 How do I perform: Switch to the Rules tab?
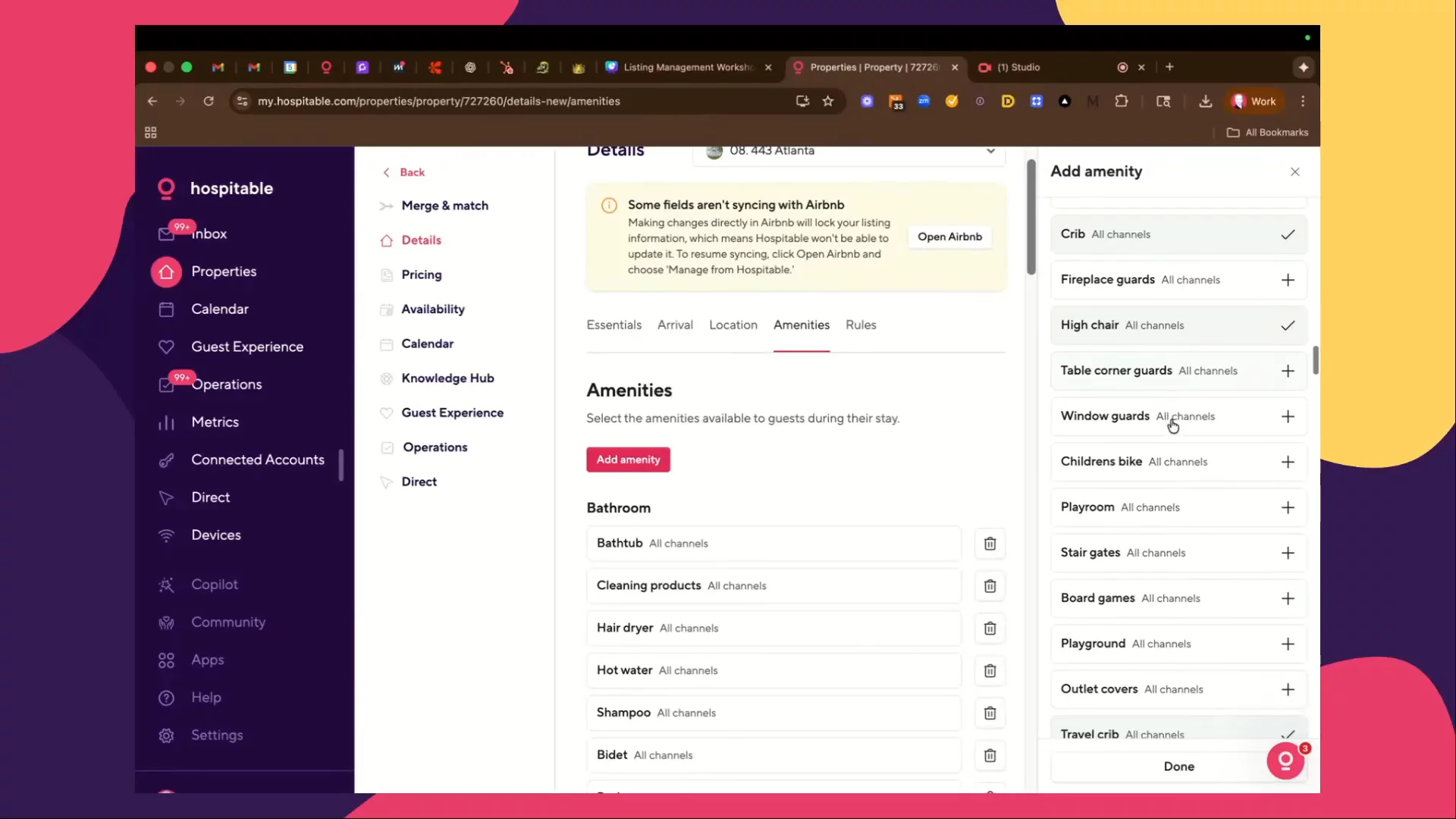click(x=861, y=325)
